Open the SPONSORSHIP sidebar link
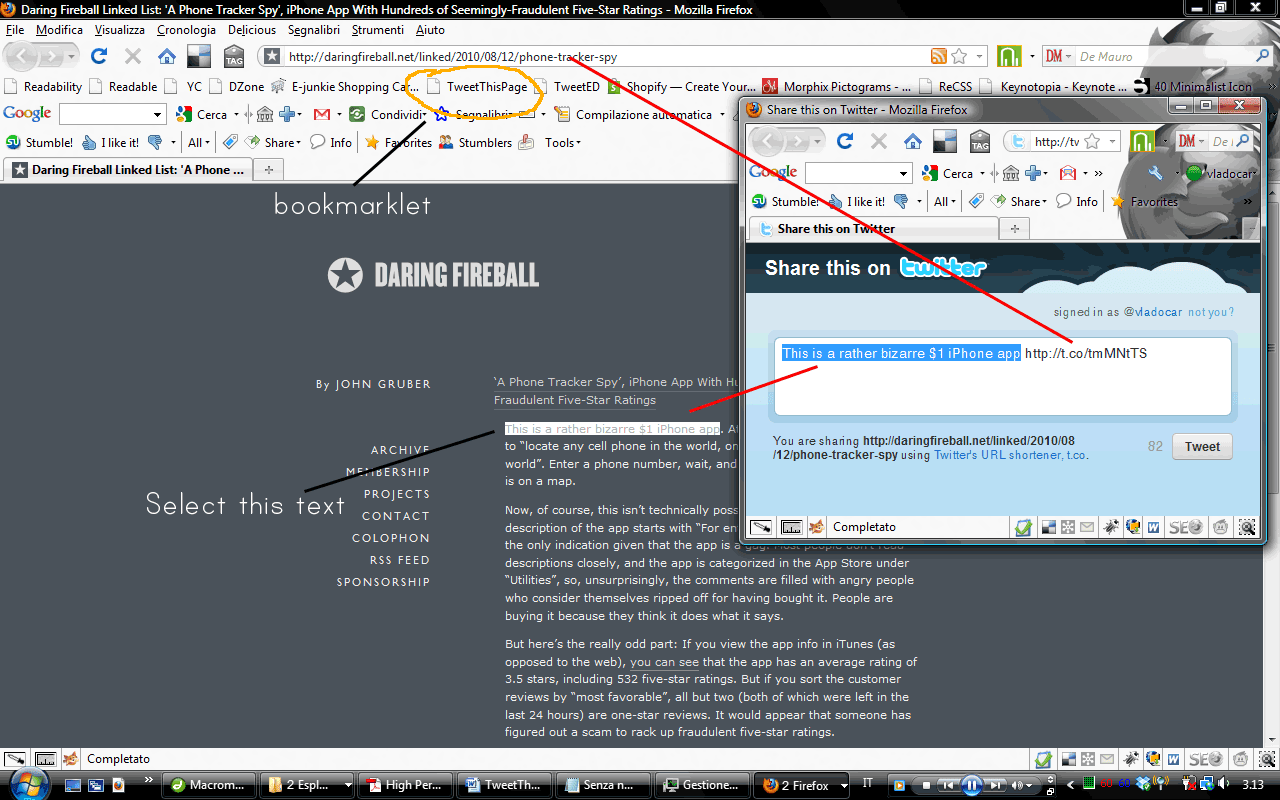Image resolution: width=1280 pixels, height=800 pixels. [x=383, y=582]
